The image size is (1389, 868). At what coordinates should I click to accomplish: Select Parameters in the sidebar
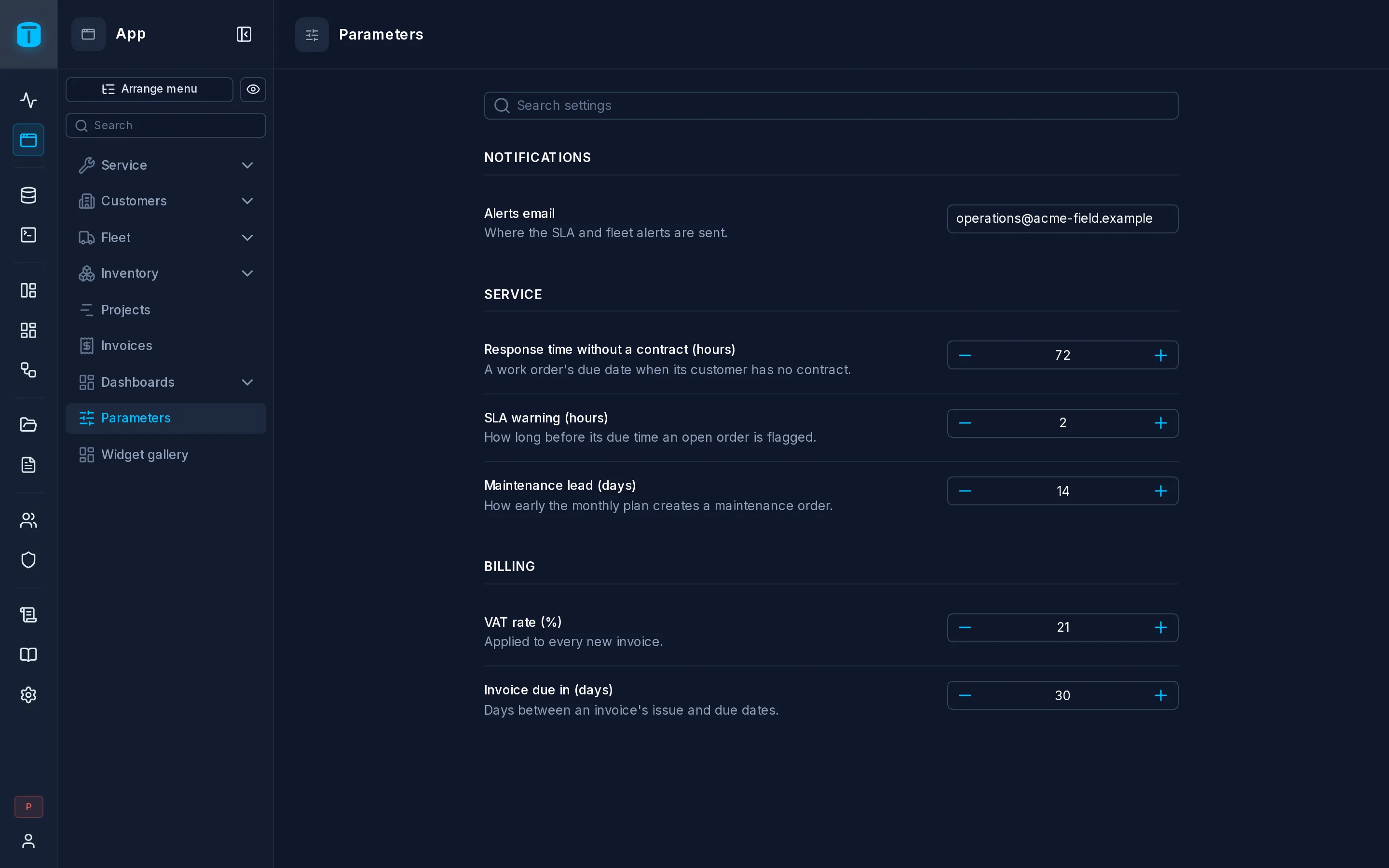tap(166, 419)
